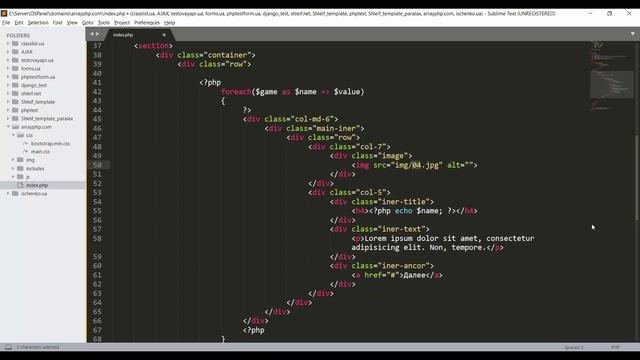640x360 pixels.
Task: Expand the AJAX folder
Action: 8,52
